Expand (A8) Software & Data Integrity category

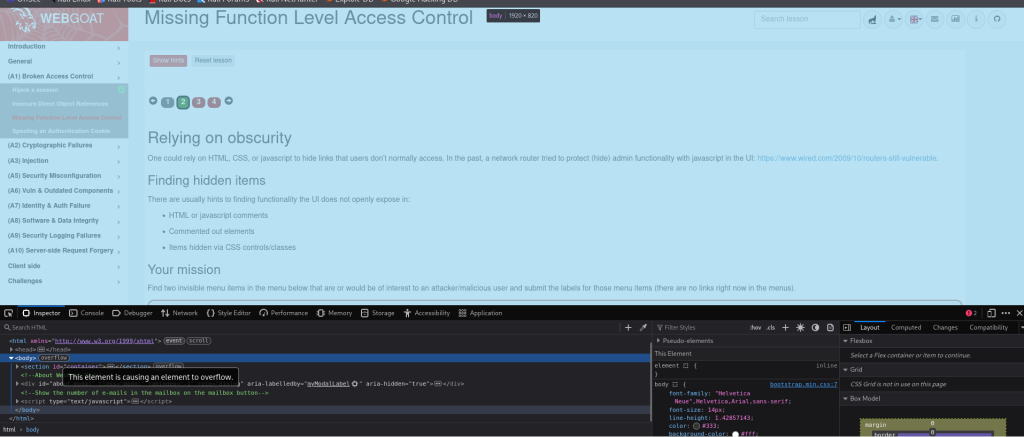click(64, 221)
